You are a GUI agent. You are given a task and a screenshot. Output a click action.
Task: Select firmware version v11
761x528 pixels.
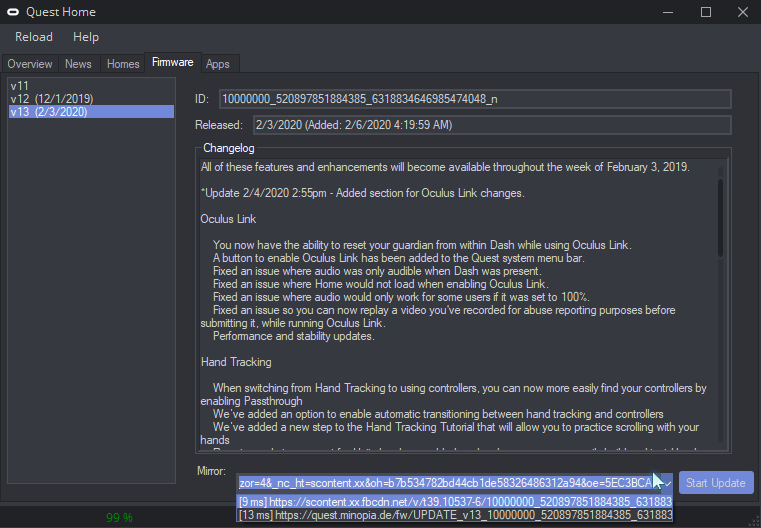(x=91, y=86)
